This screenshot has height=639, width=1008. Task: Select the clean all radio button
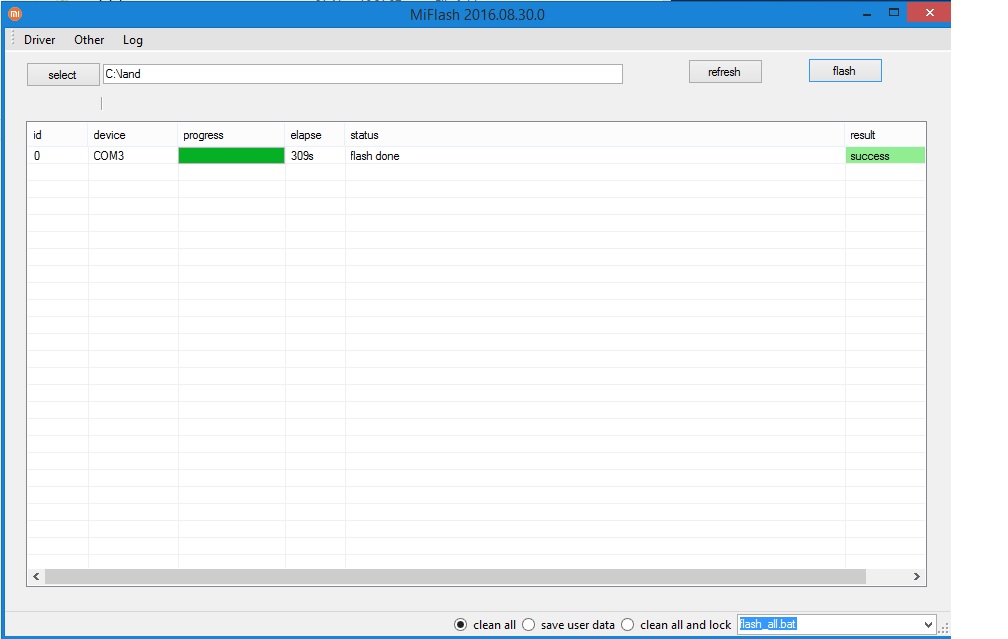[460, 624]
